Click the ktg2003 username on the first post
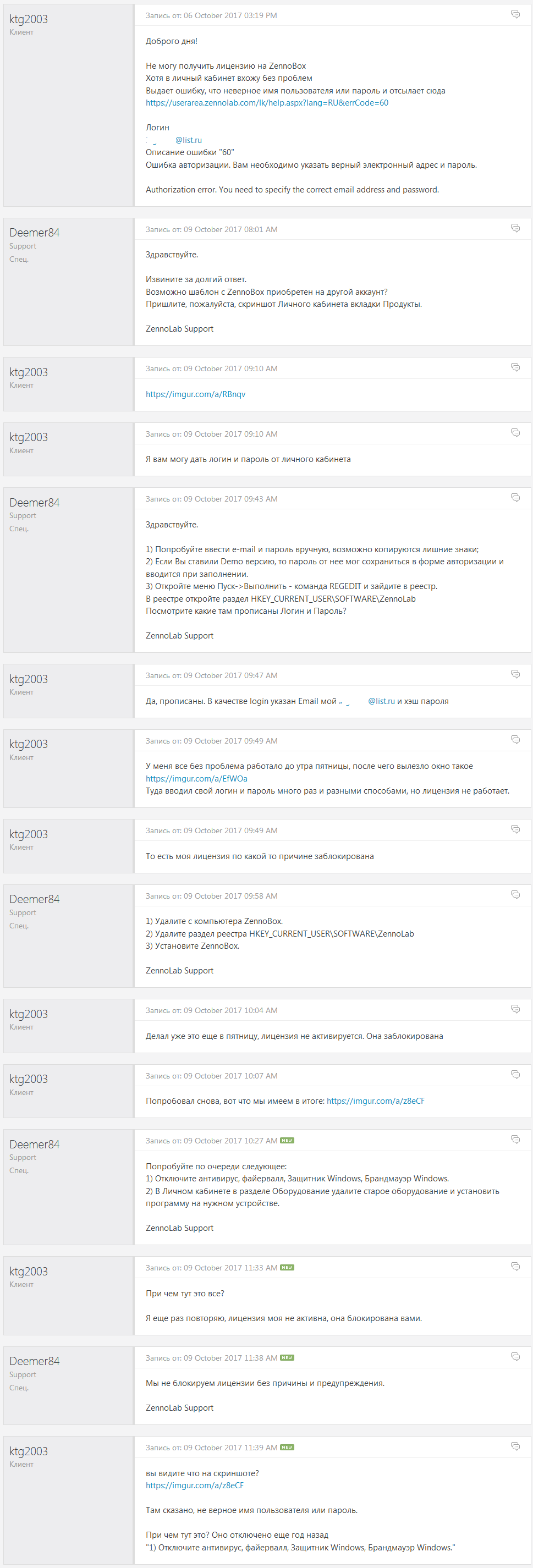The height and width of the screenshot is (1568, 533). pos(29,19)
